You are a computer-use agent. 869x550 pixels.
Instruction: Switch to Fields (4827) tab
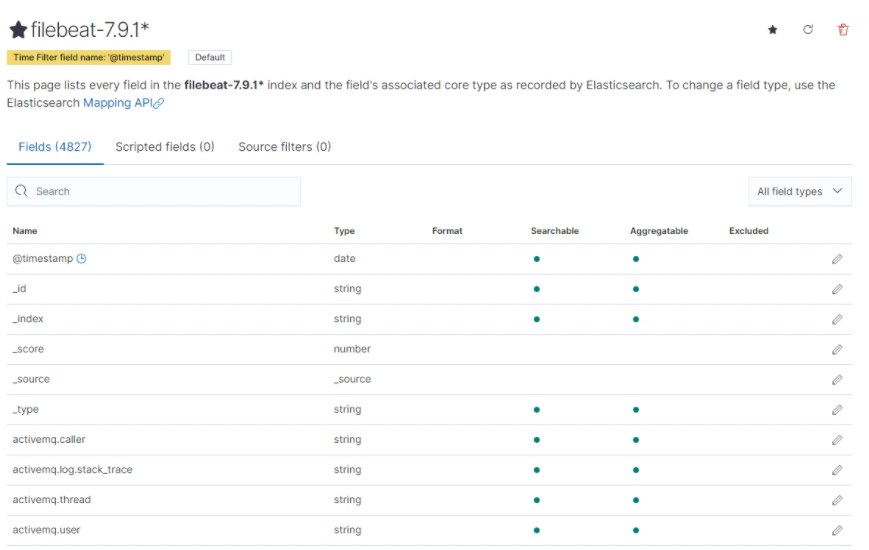[x=55, y=147]
